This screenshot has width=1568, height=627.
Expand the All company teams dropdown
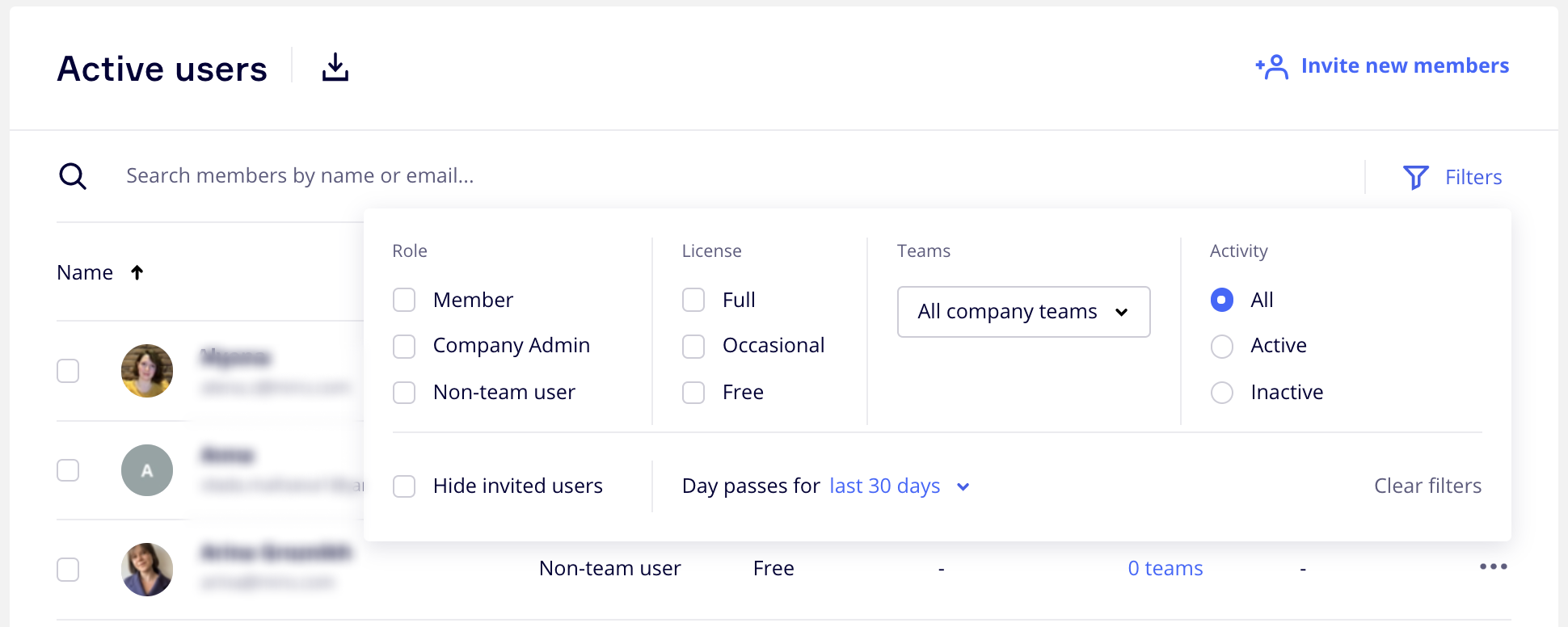(1023, 312)
